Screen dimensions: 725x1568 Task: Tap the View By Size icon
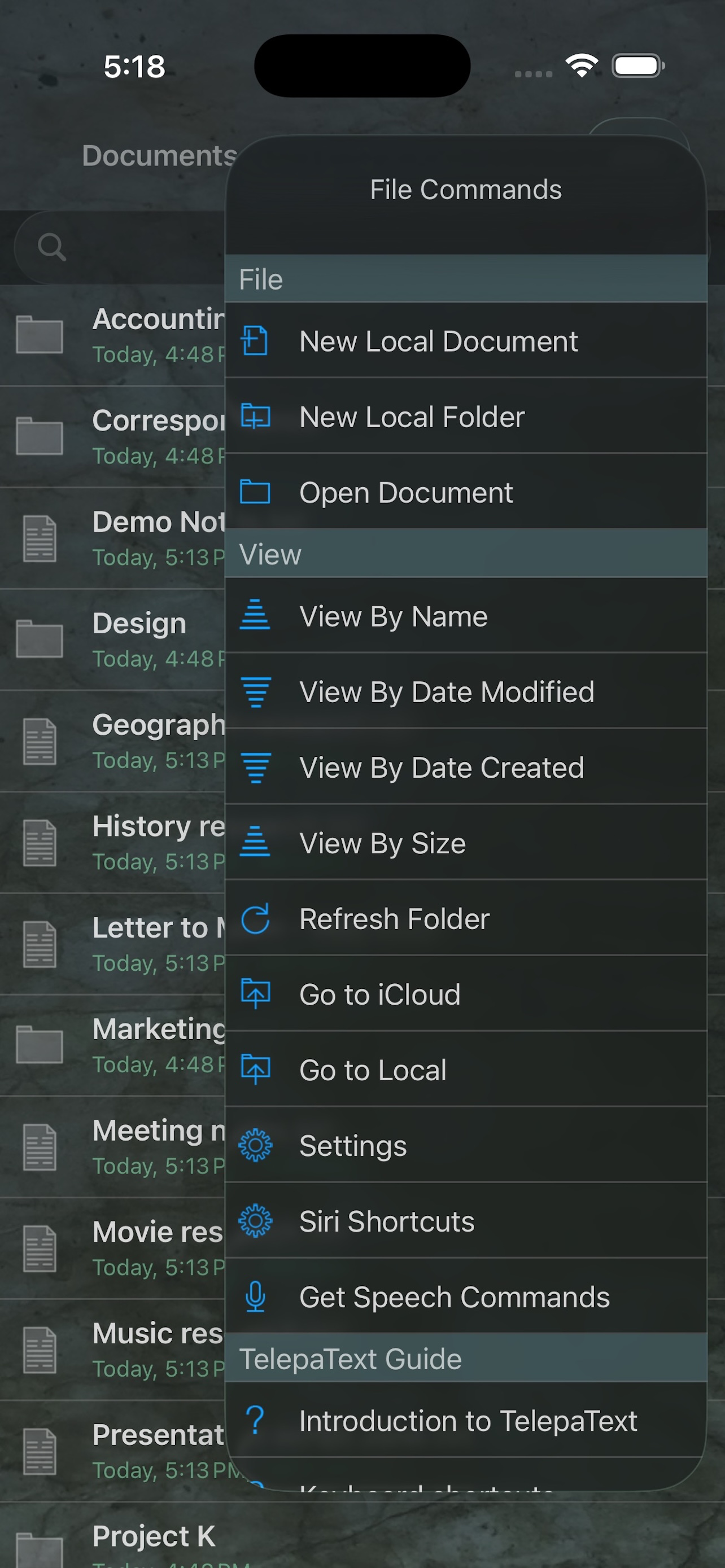(255, 842)
